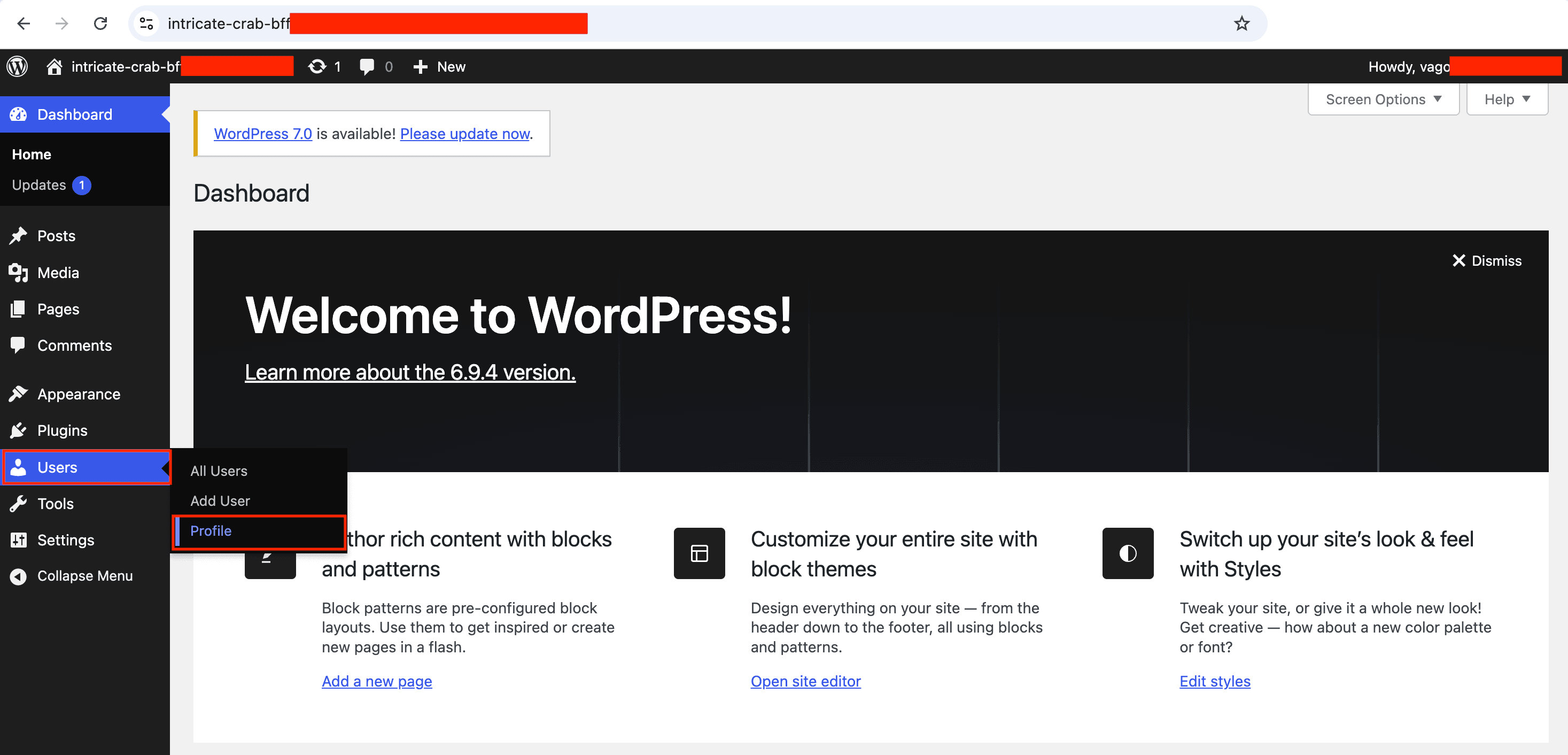This screenshot has height=755, width=1568.
Task: Click the Updates count badge in sidebar
Action: pyautogui.click(x=82, y=185)
